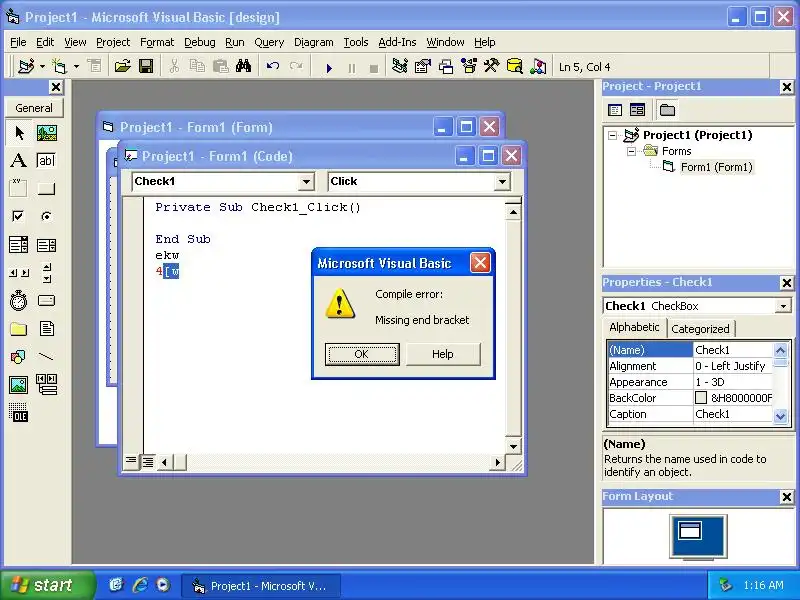Open Data View Window from toolbar
Screen dimensions: 800x600
(514, 66)
